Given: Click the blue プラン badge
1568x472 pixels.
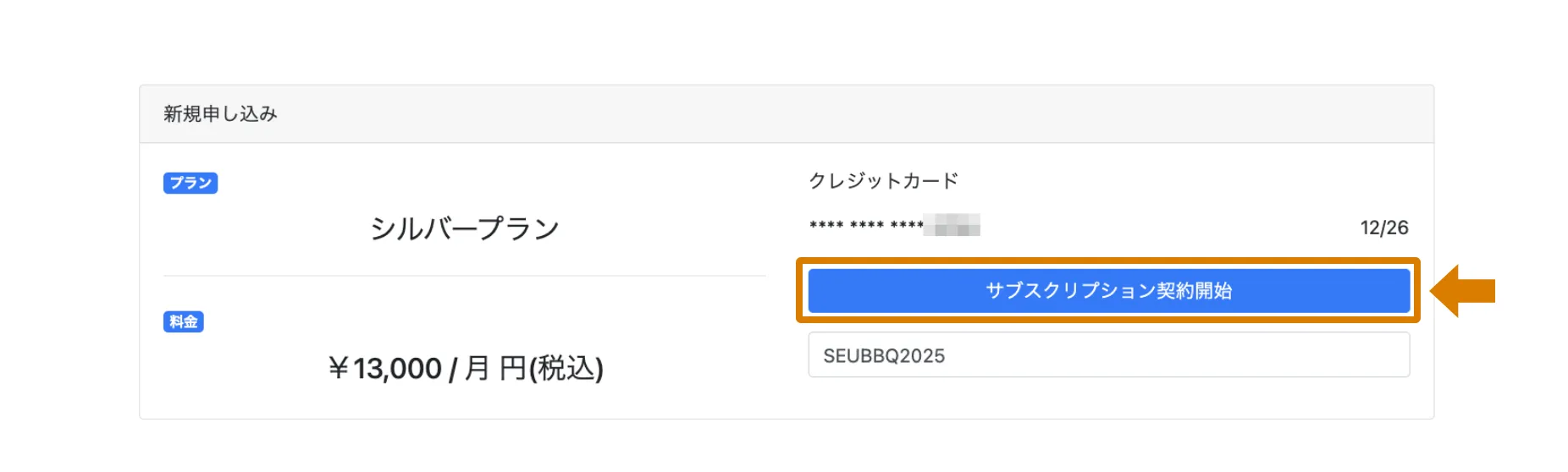Looking at the screenshot, I should [x=190, y=184].
